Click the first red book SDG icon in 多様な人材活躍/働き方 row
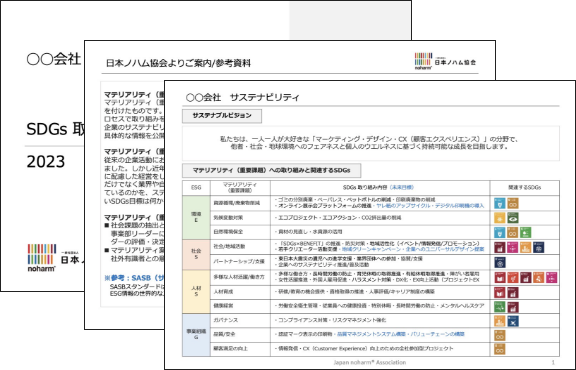The height and width of the screenshot is (370, 576). [x=499, y=277]
